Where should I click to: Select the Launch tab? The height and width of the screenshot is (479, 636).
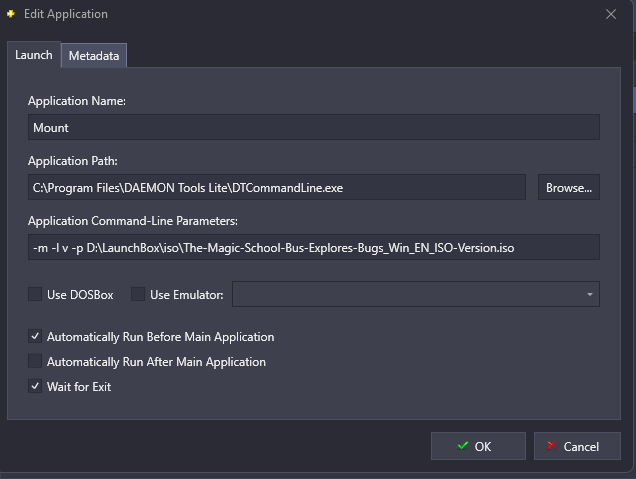[34, 55]
